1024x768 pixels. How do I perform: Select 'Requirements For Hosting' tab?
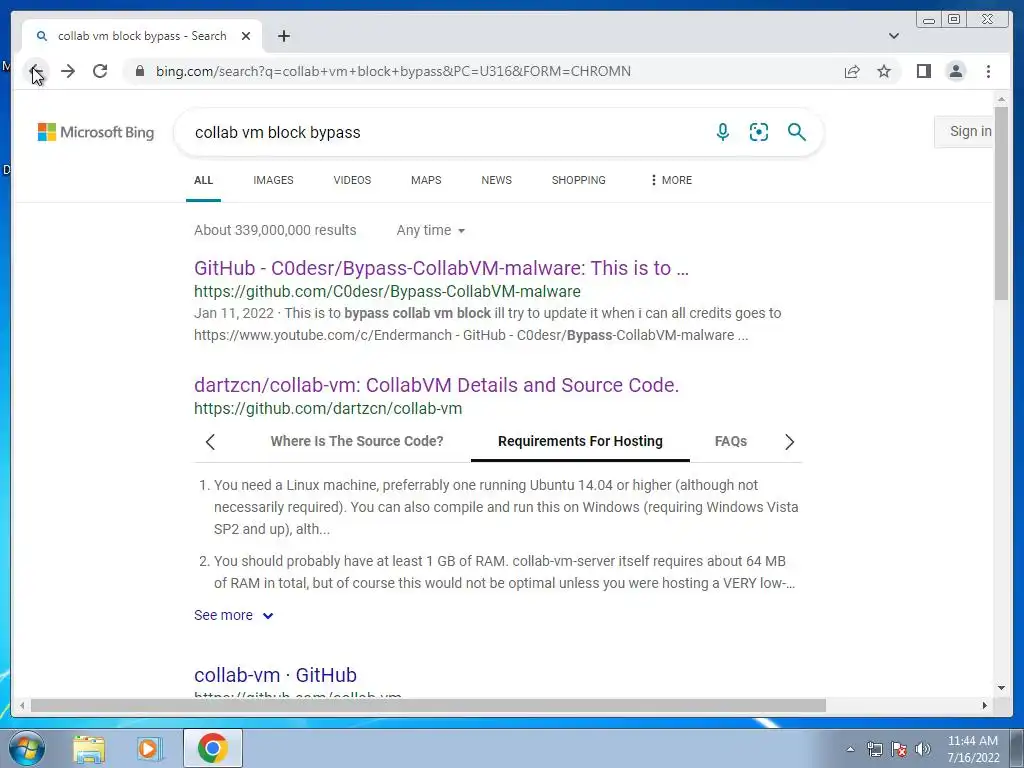pyautogui.click(x=580, y=441)
